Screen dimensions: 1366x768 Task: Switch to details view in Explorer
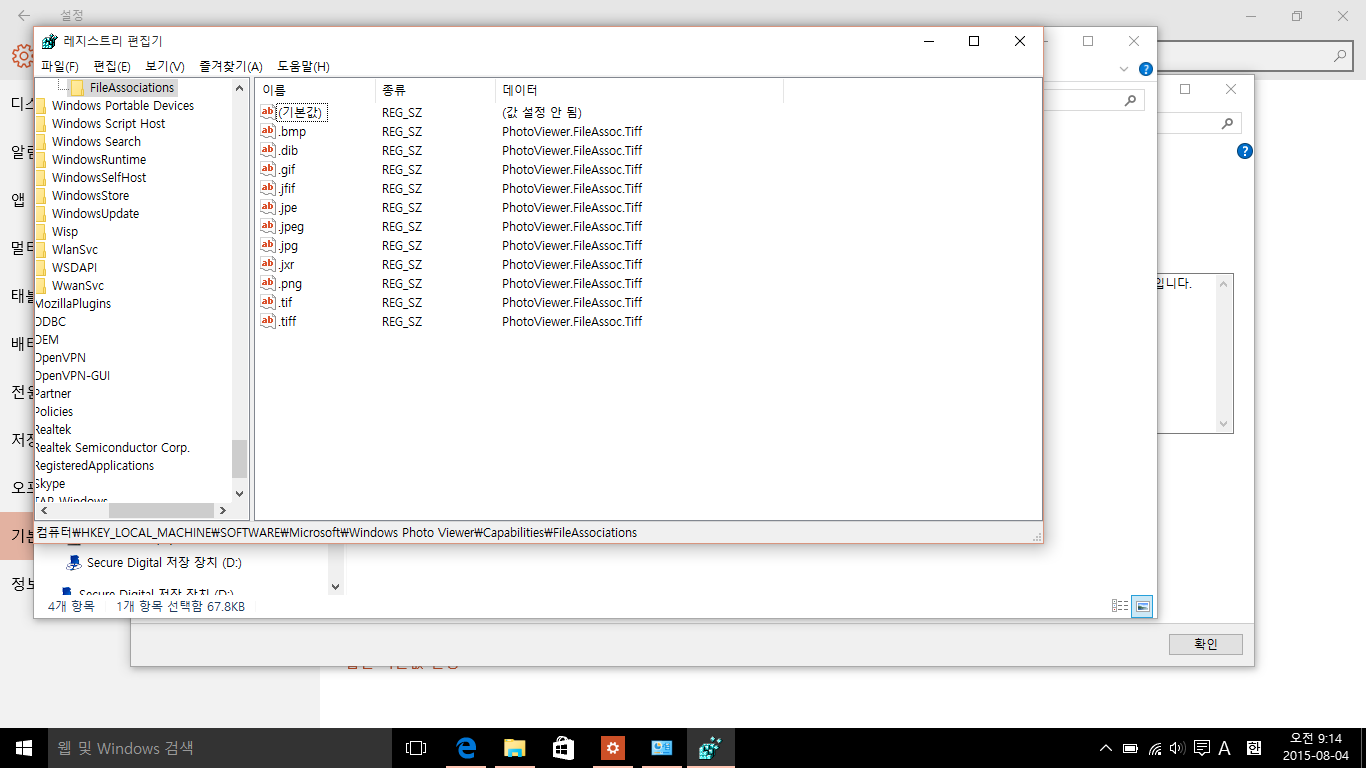[1120, 606]
